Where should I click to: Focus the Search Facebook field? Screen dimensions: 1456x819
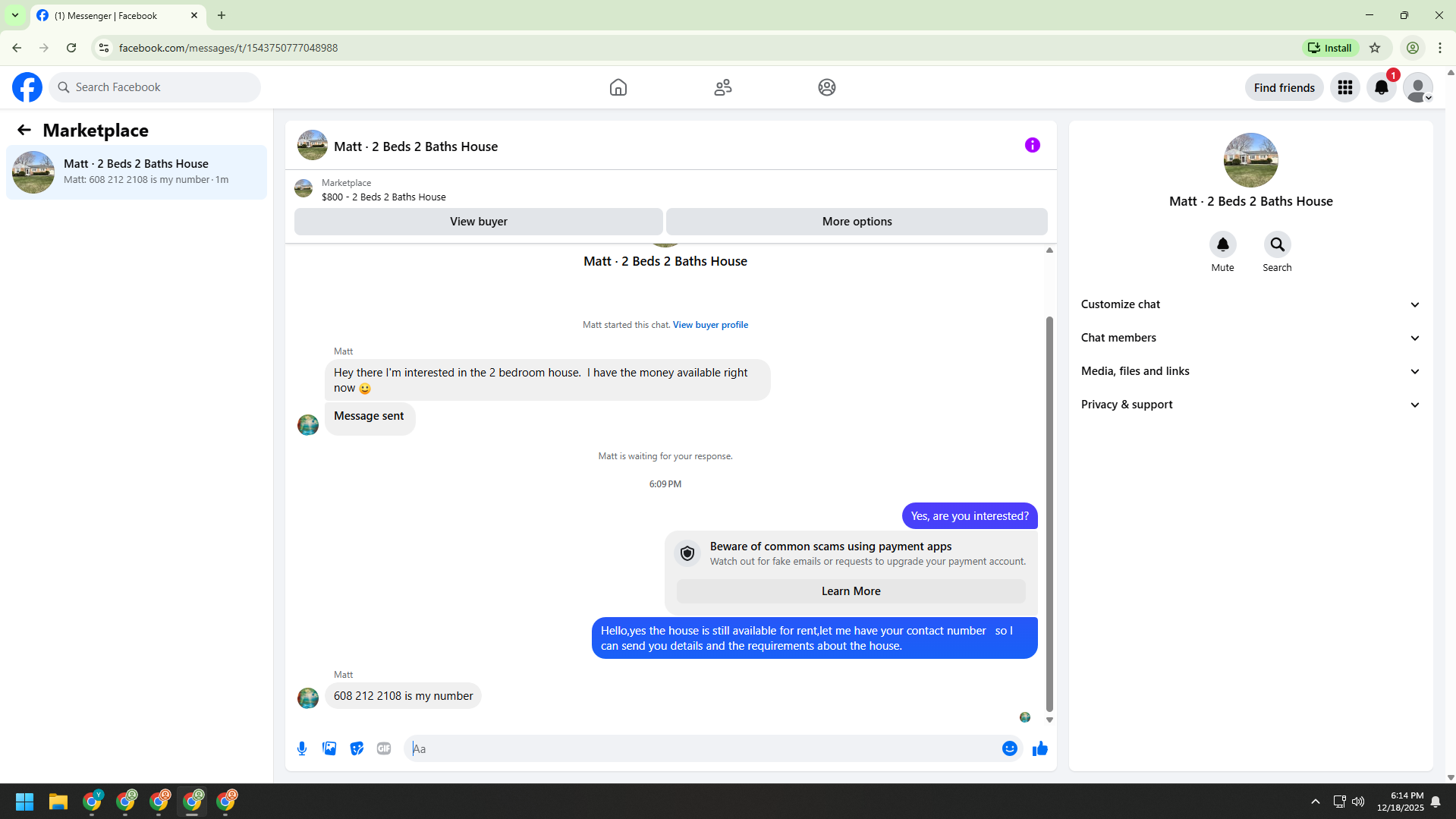tap(155, 87)
